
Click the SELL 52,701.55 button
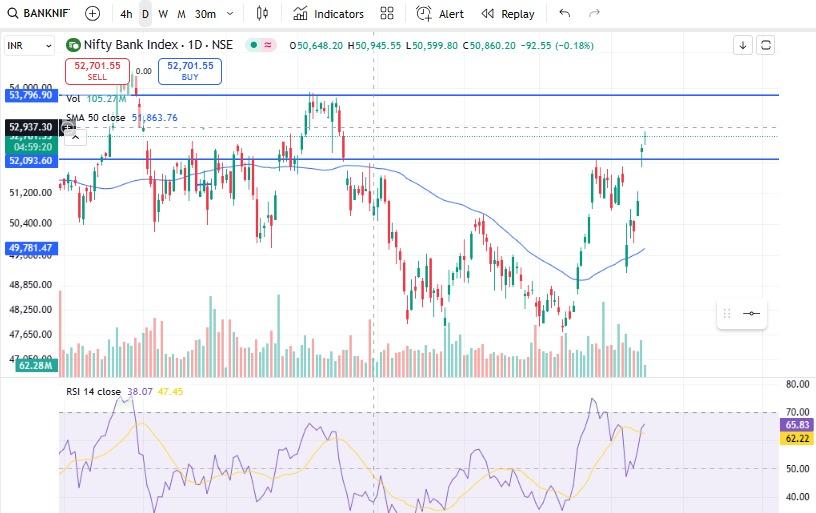[x=97, y=71]
